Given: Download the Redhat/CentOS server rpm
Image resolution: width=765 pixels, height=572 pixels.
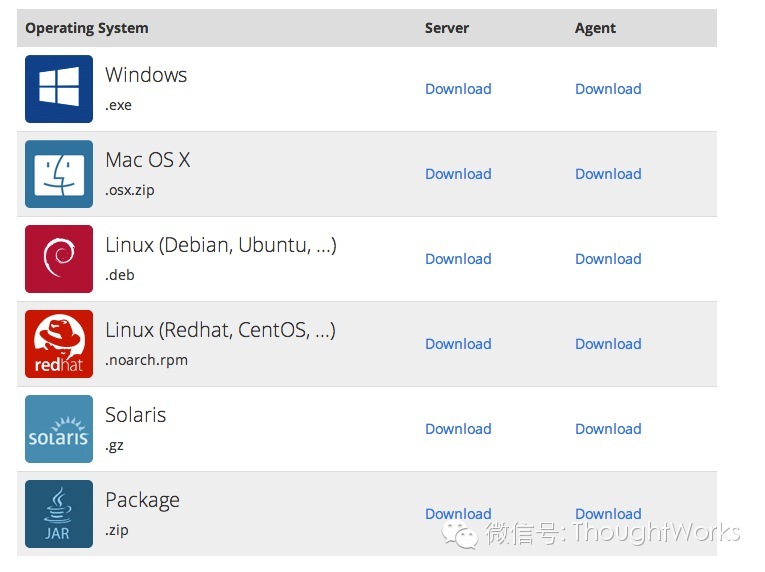Looking at the screenshot, I should [x=458, y=344].
